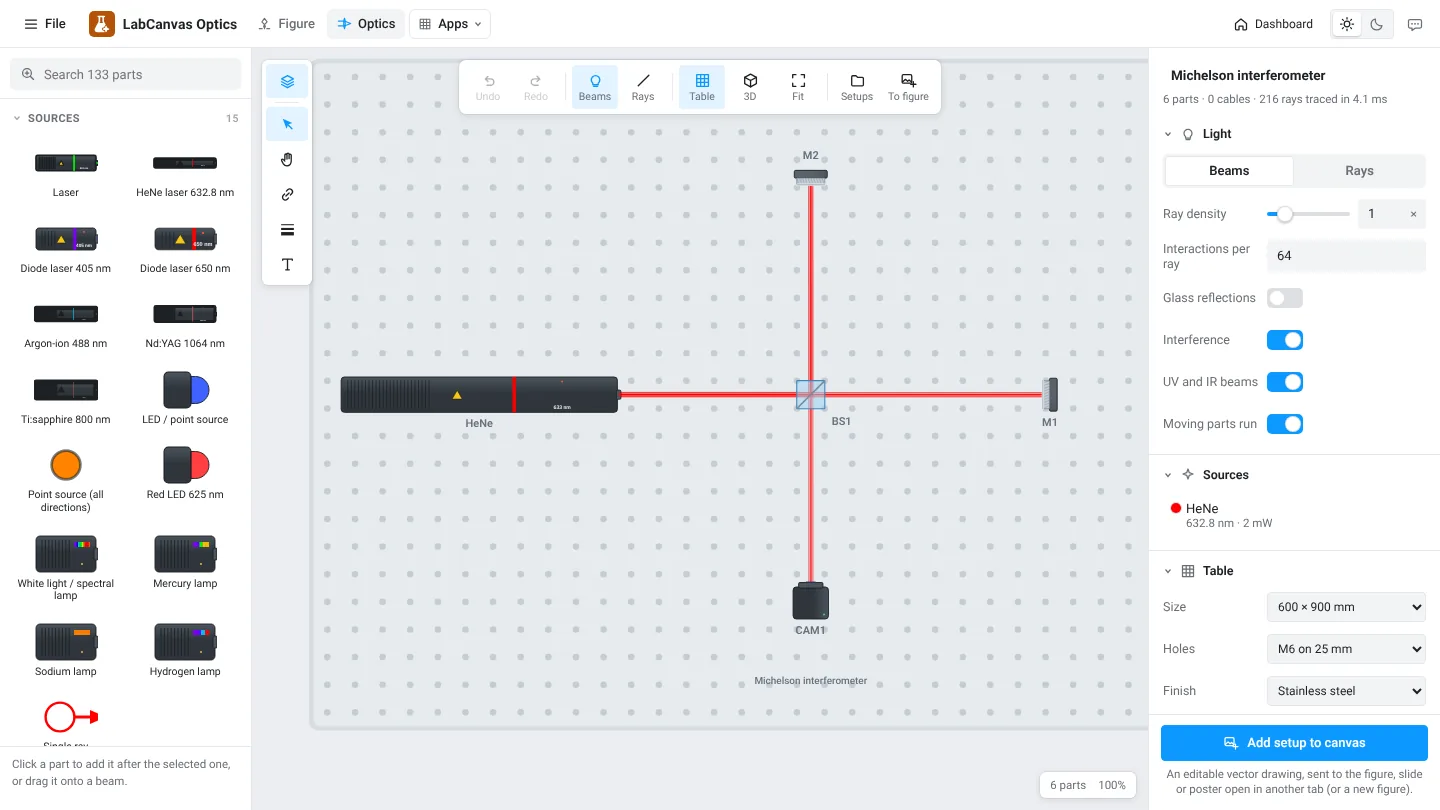Choose the hand pan tool

[287, 159]
